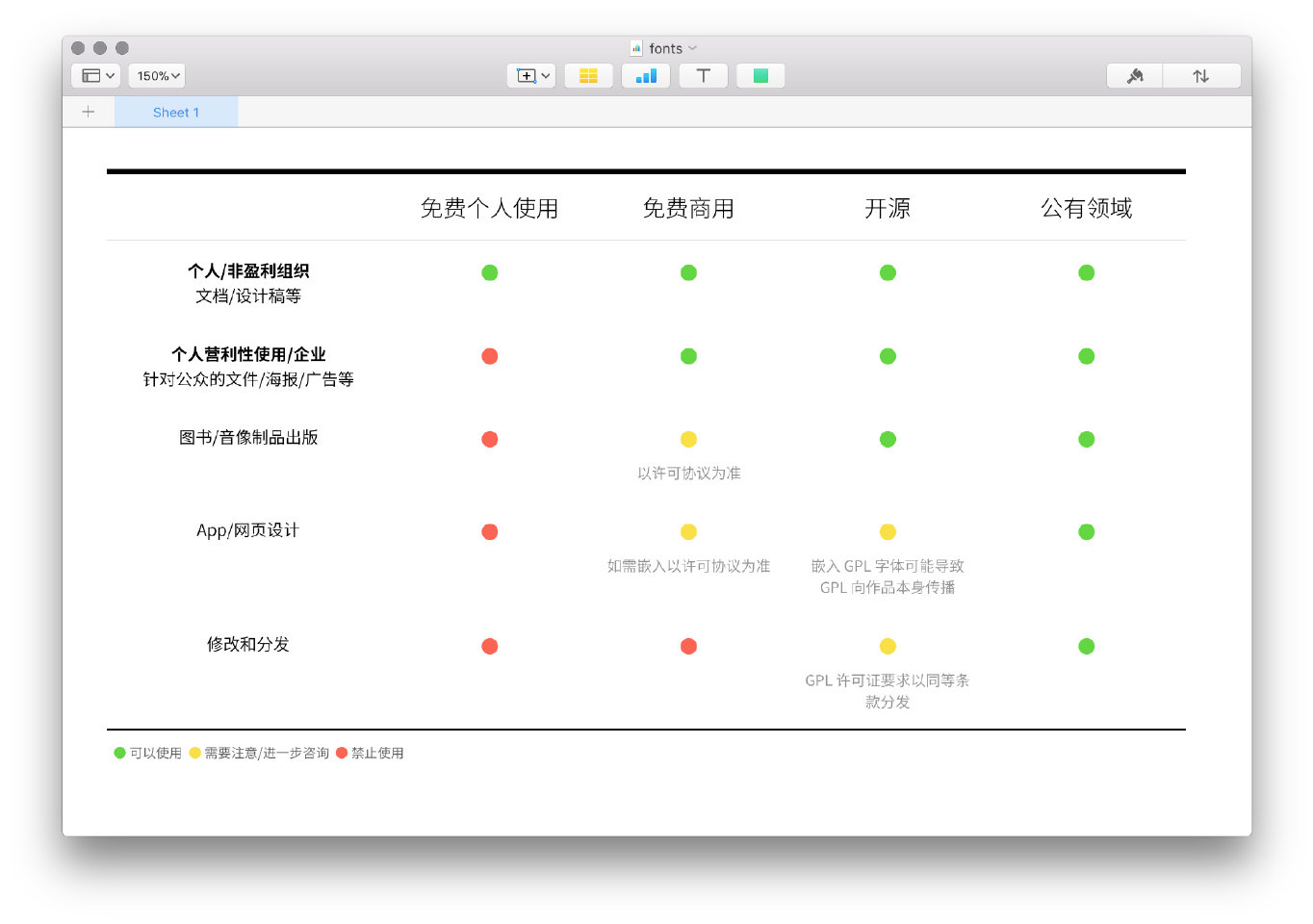This screenshot has width=1313, height=924.
Task: Open the Sort and Filter arrows panel
Action: [1200, 76]
